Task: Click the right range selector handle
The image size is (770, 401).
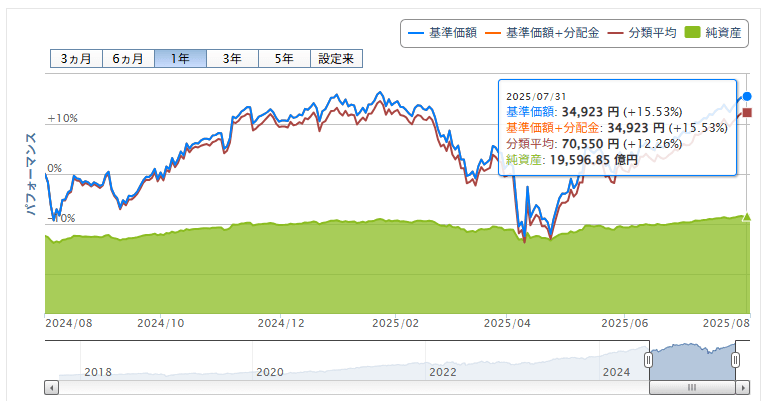Action: pyautogui.click(x=735, y=360)
